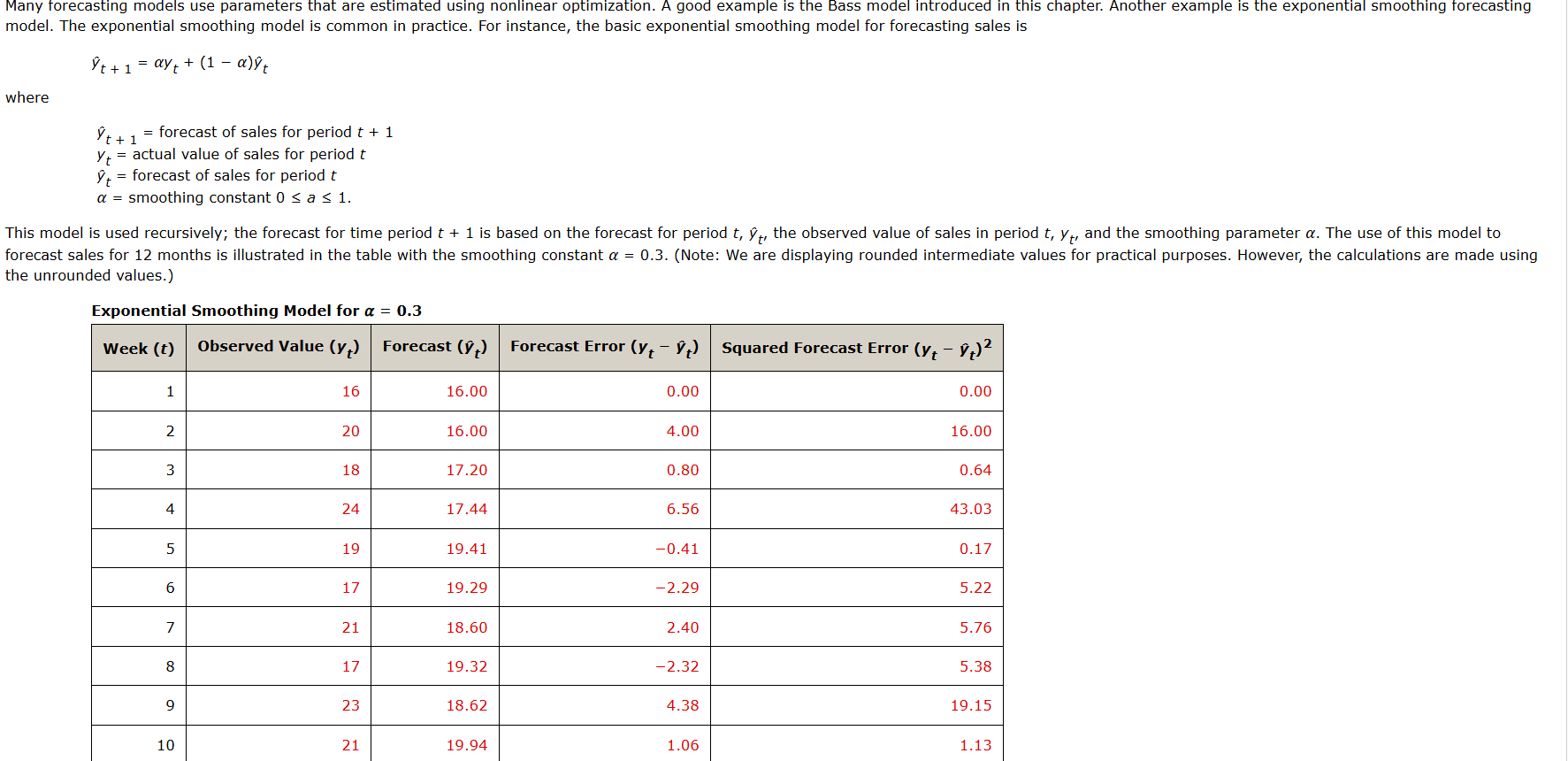The image size is (1568, 761).
Task: Click observed value 16 in week 1
Action: 351,391
